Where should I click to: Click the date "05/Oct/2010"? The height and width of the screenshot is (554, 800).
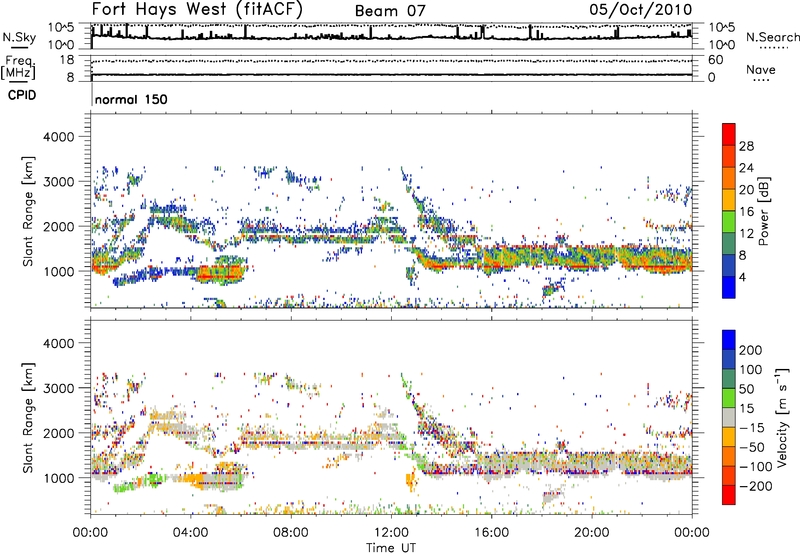click(641, 10)
